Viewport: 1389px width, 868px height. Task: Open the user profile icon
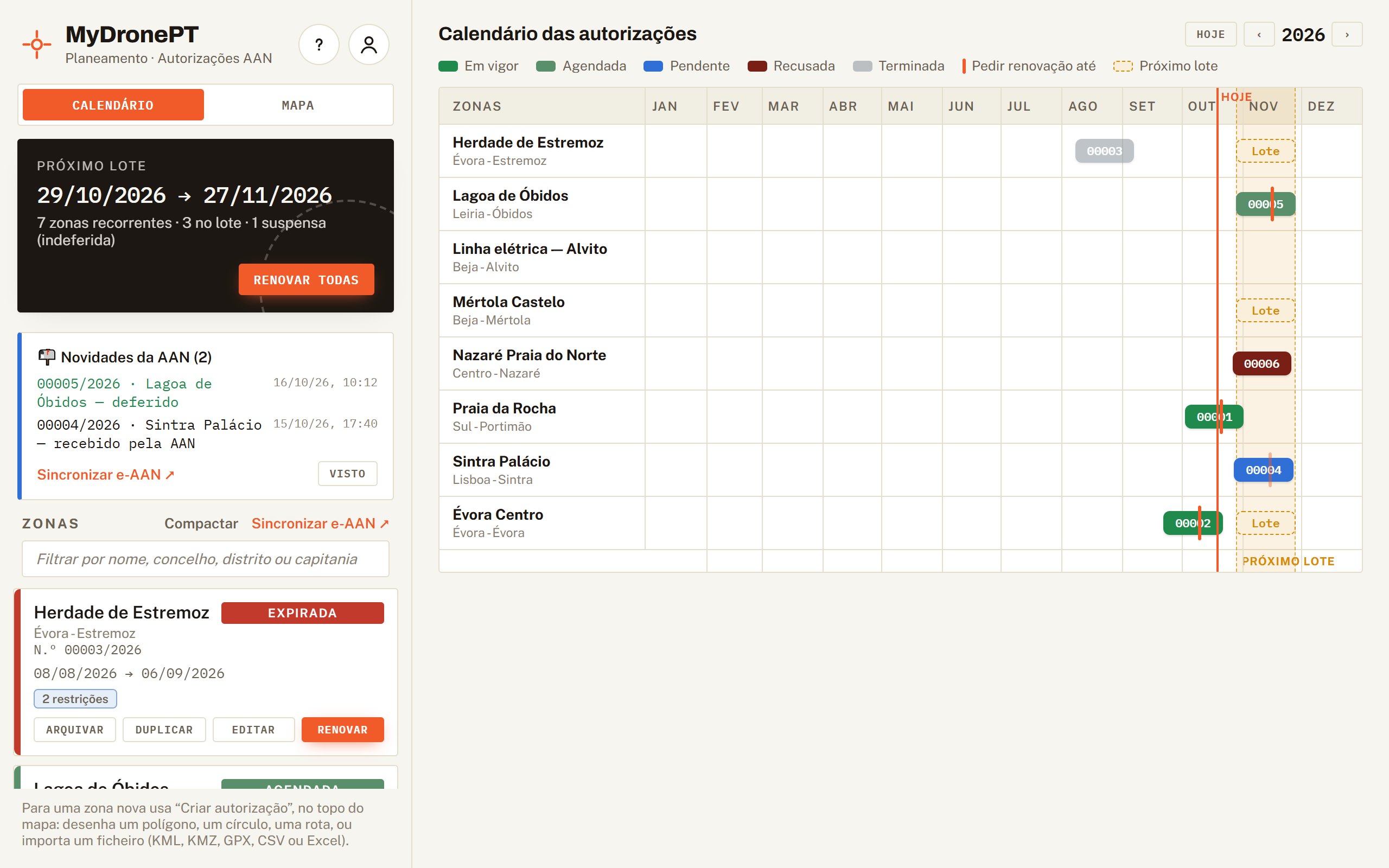pos(368,45)
